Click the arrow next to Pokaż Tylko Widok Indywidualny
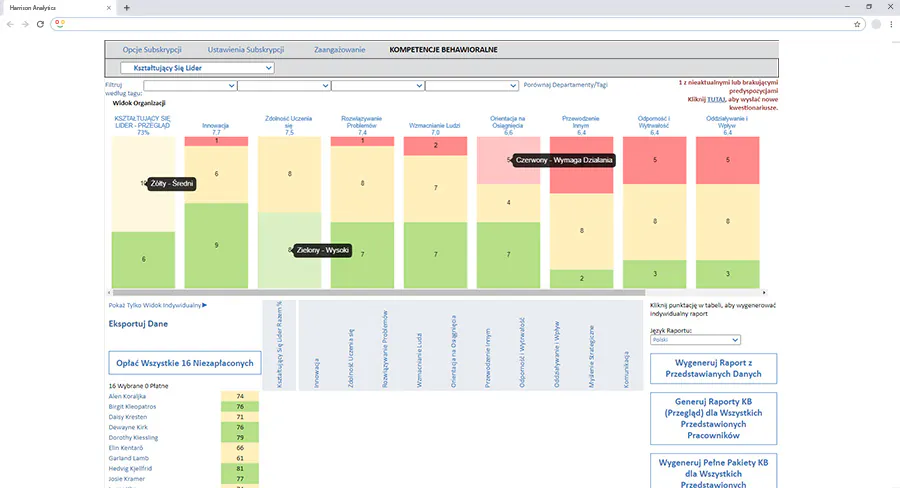The height and width of the screenshot is (488, 900). tap(204, 305)
